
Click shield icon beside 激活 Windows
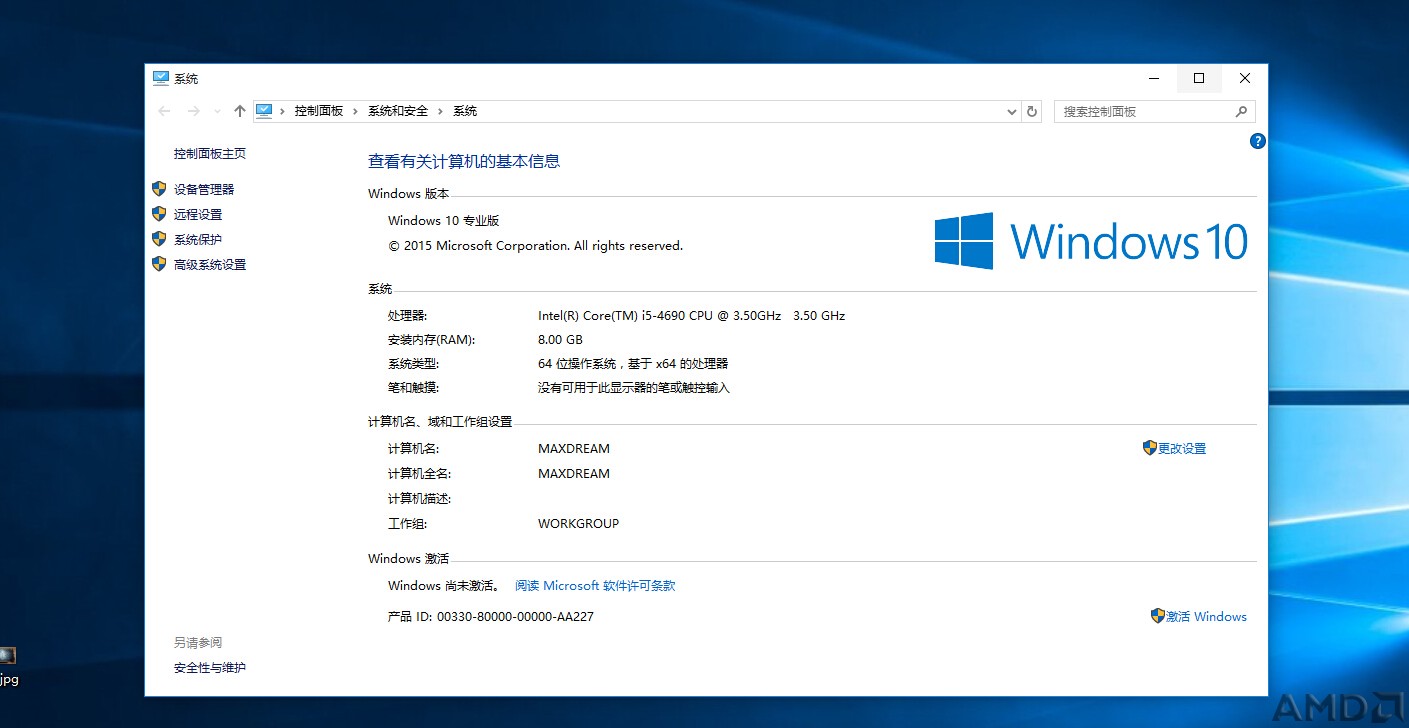click(1157, 616)
